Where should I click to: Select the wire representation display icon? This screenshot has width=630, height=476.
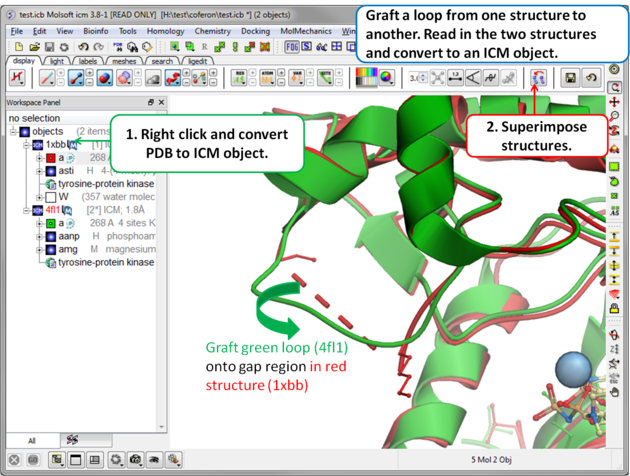(x=47, y=78)
